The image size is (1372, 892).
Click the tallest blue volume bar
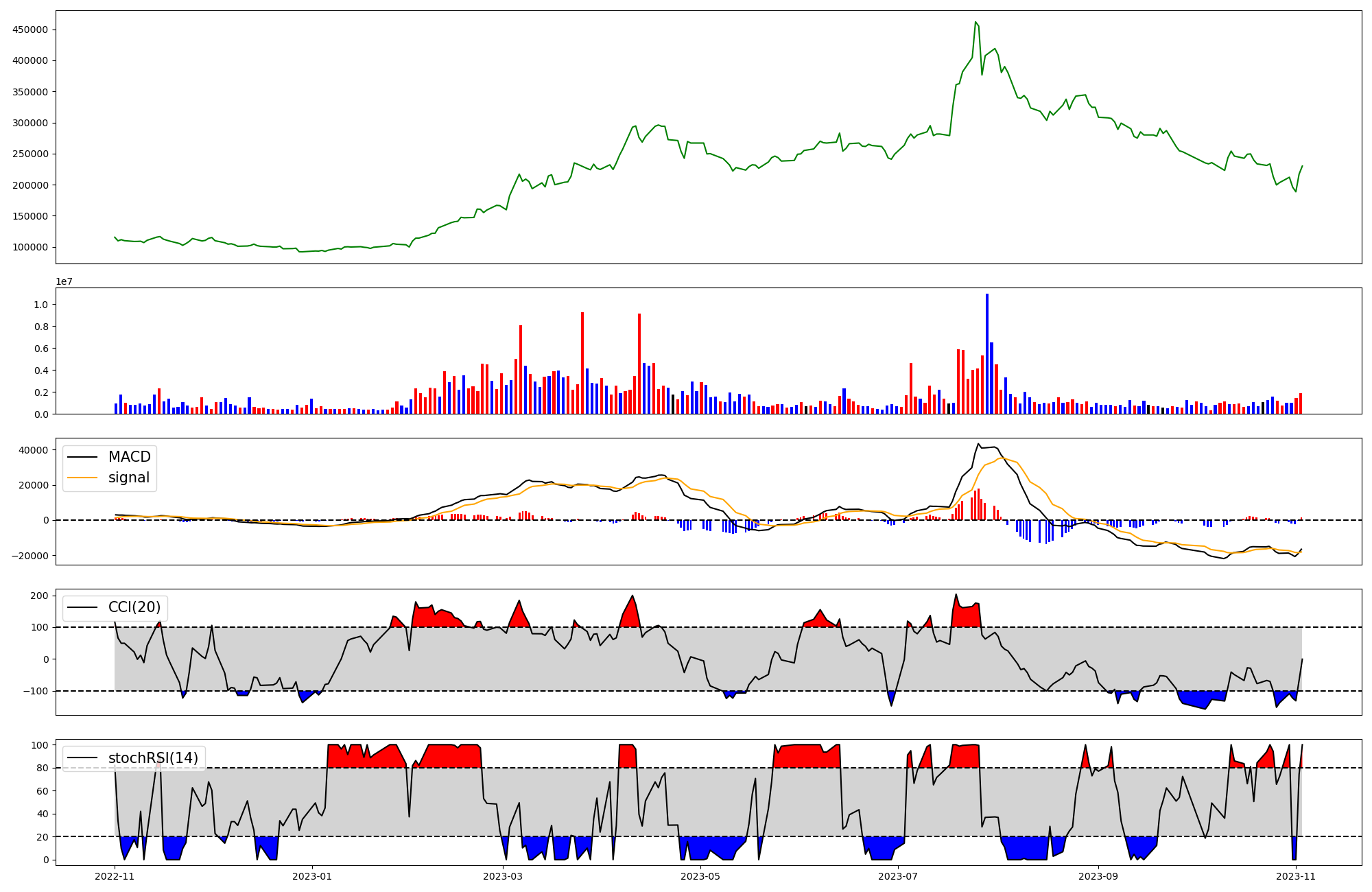click(x=987, y=353)
